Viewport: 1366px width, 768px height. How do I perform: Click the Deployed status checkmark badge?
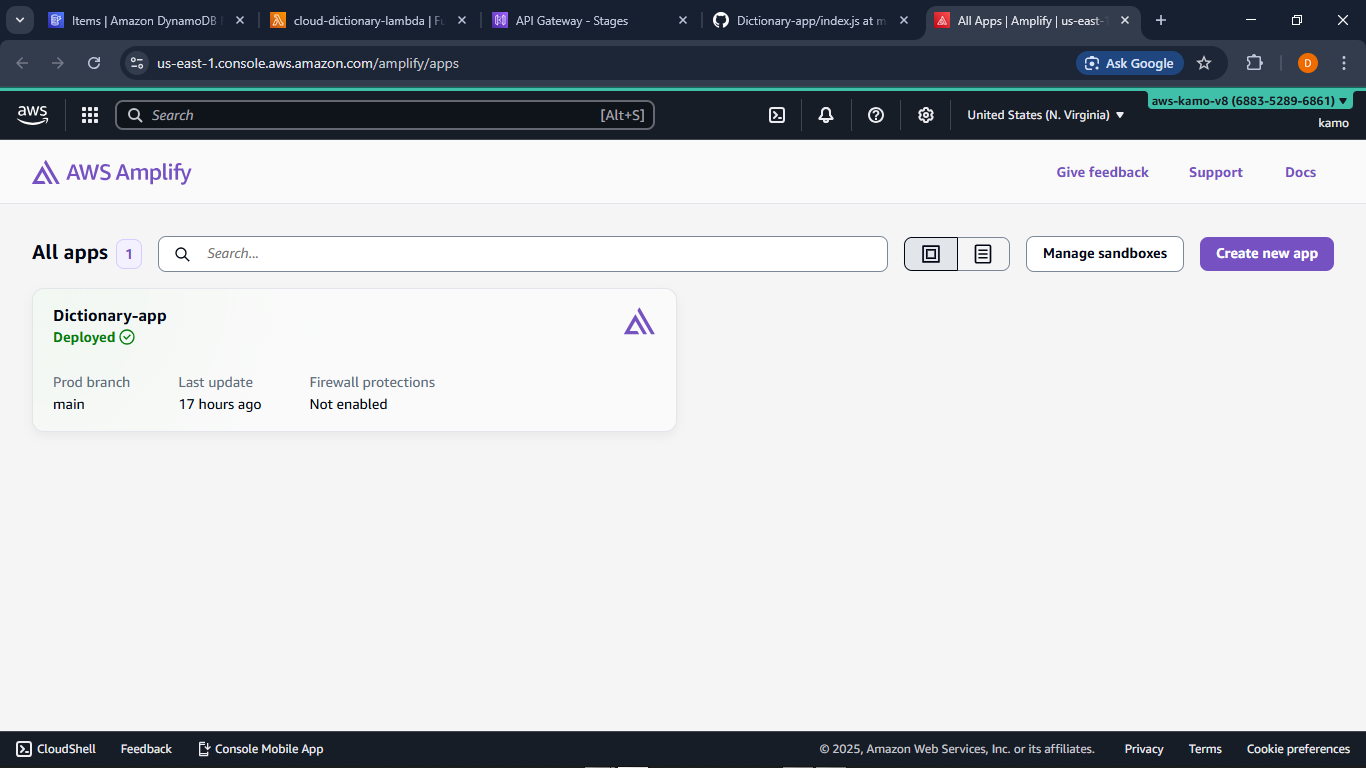click(x=127, y=337)
